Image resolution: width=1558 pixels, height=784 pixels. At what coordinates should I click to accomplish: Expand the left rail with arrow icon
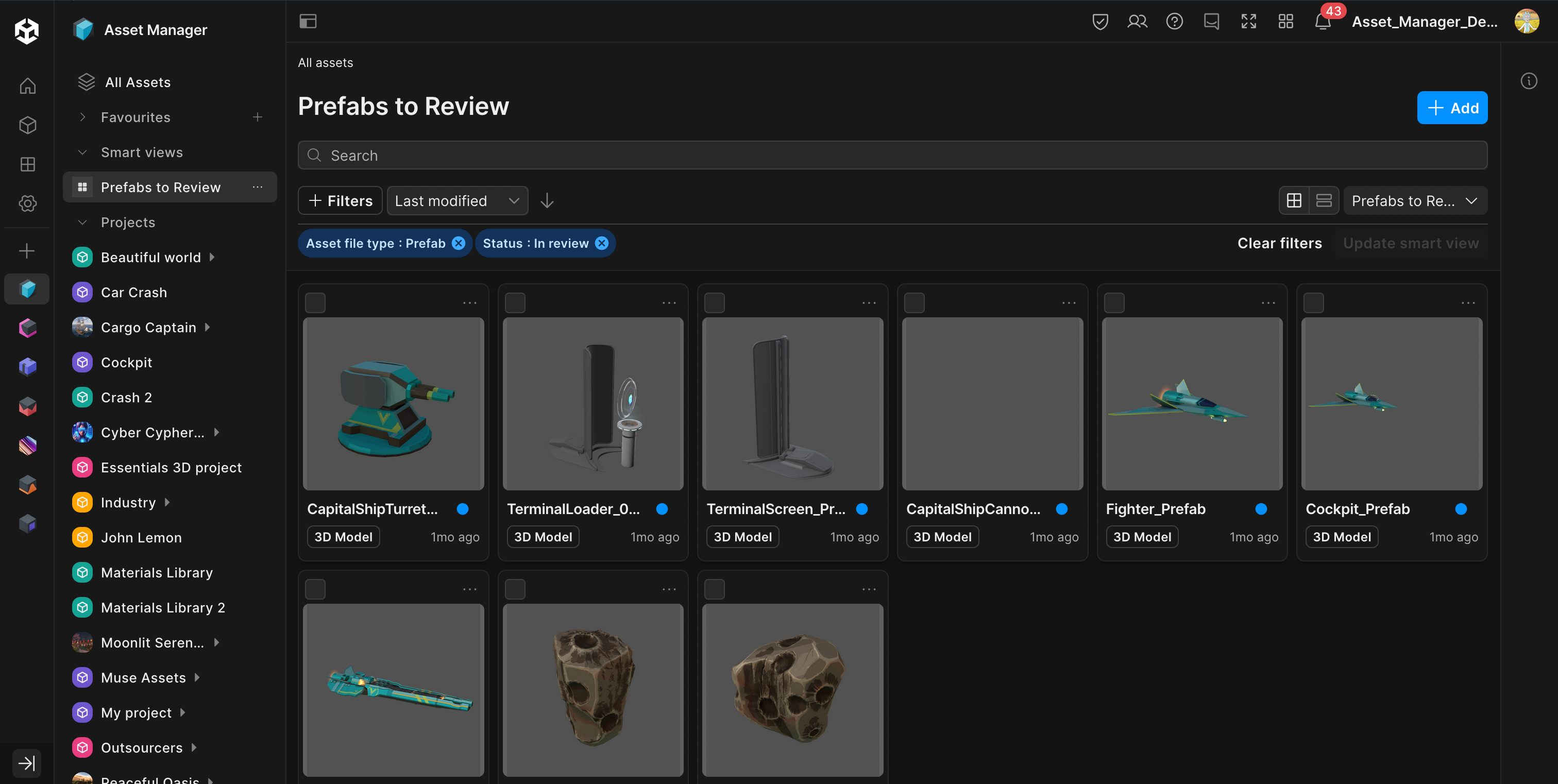(x=27, y=763)
